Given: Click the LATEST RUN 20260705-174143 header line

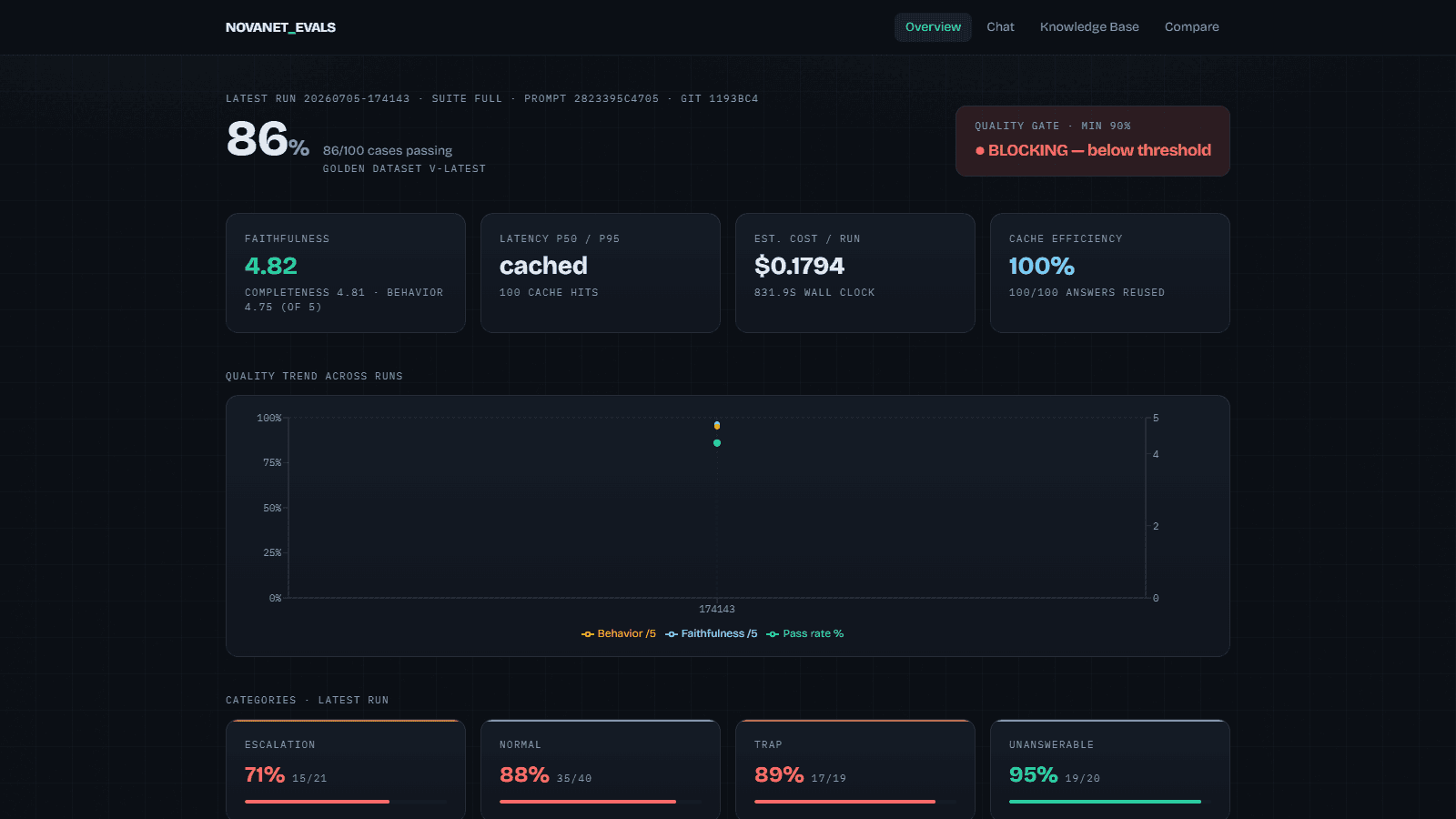Looking at the screenshot, I should click(492, 99).
